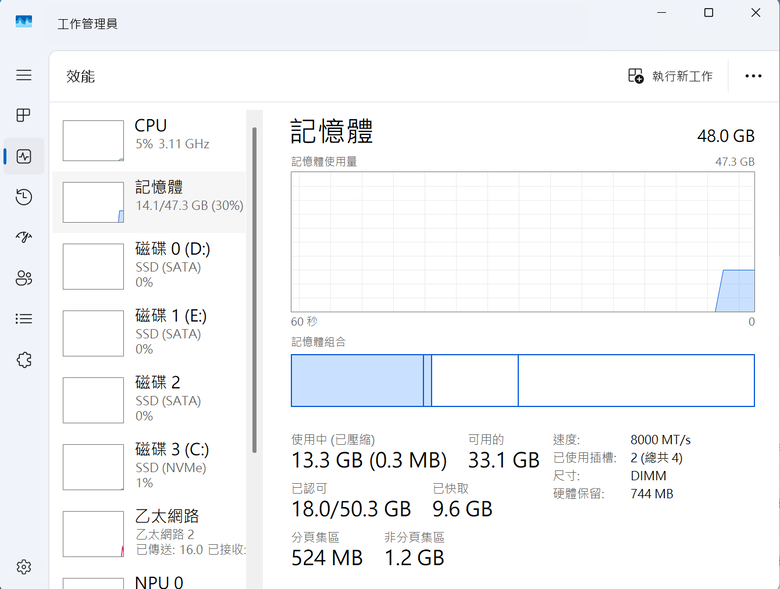Click the in-use segment of memory composition bar
Screen dimensions: 780x589
tap(357, 381)
